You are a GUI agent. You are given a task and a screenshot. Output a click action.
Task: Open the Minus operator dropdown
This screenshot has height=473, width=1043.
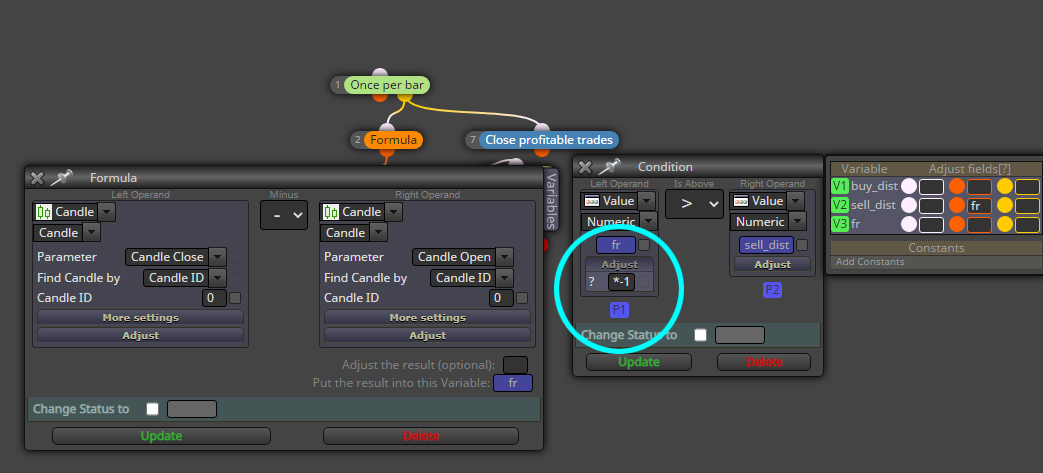coord(284,215)
